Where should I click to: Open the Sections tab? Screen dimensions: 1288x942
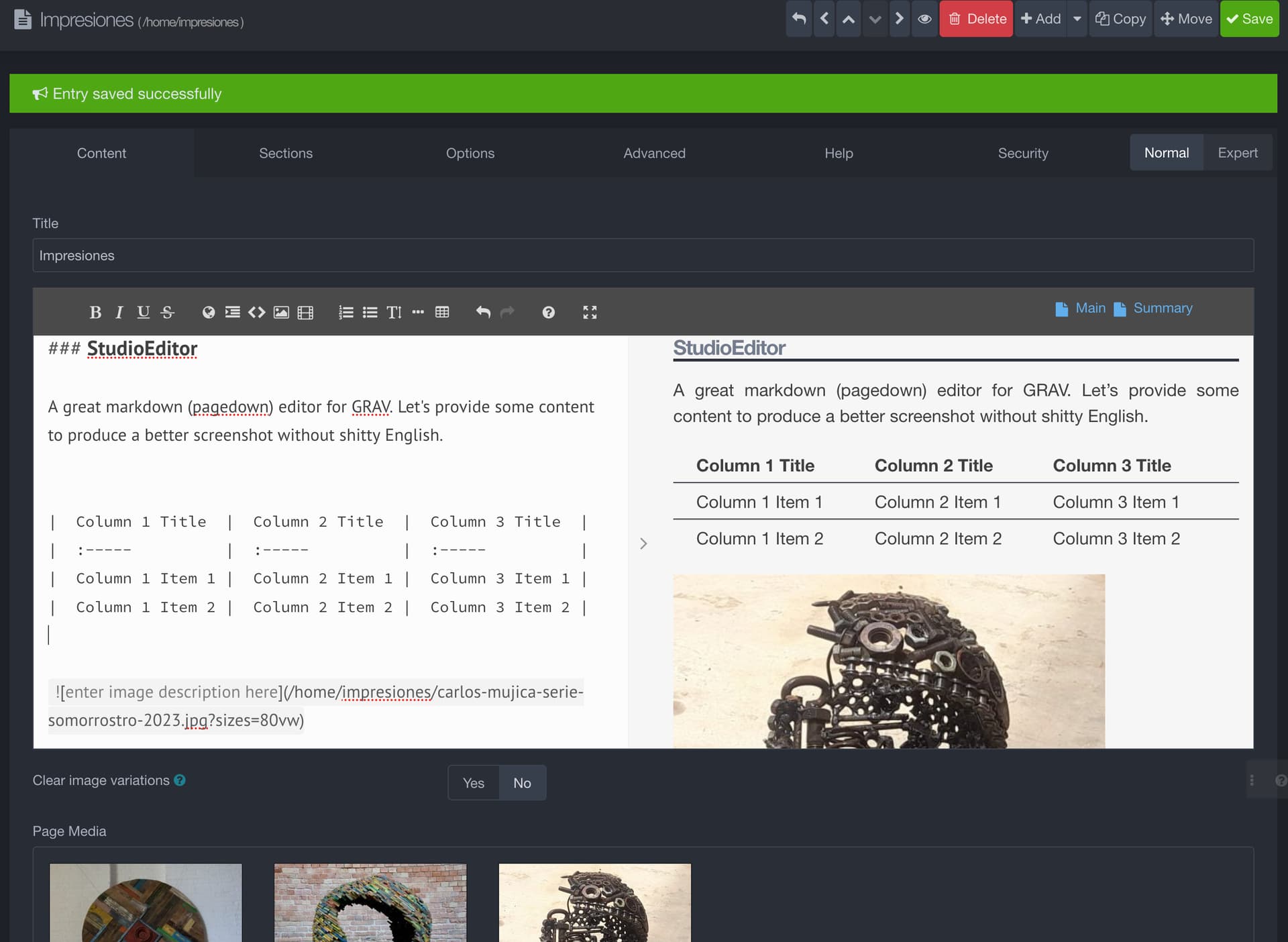[x=286, y=153]
